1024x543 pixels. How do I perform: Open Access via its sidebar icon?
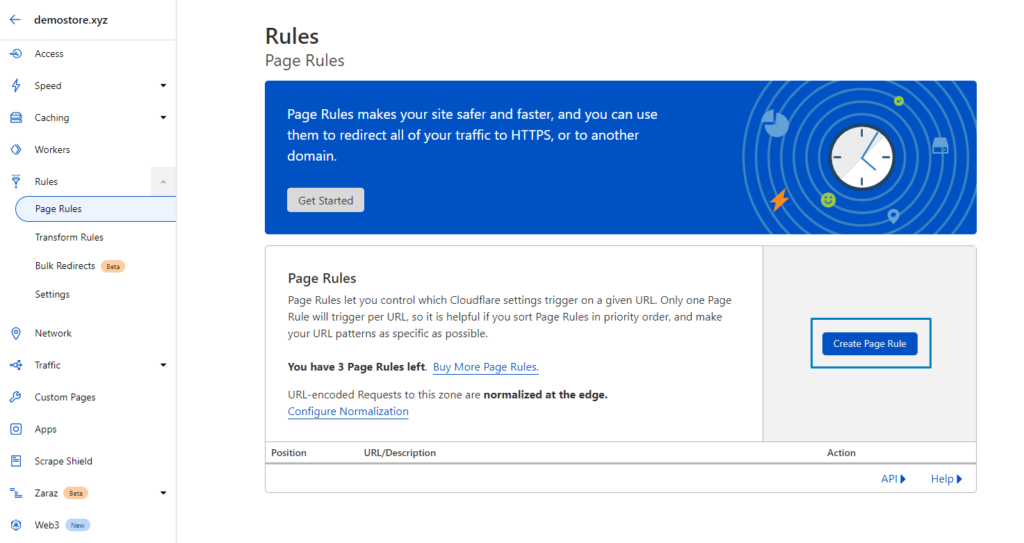coord(16,54)
